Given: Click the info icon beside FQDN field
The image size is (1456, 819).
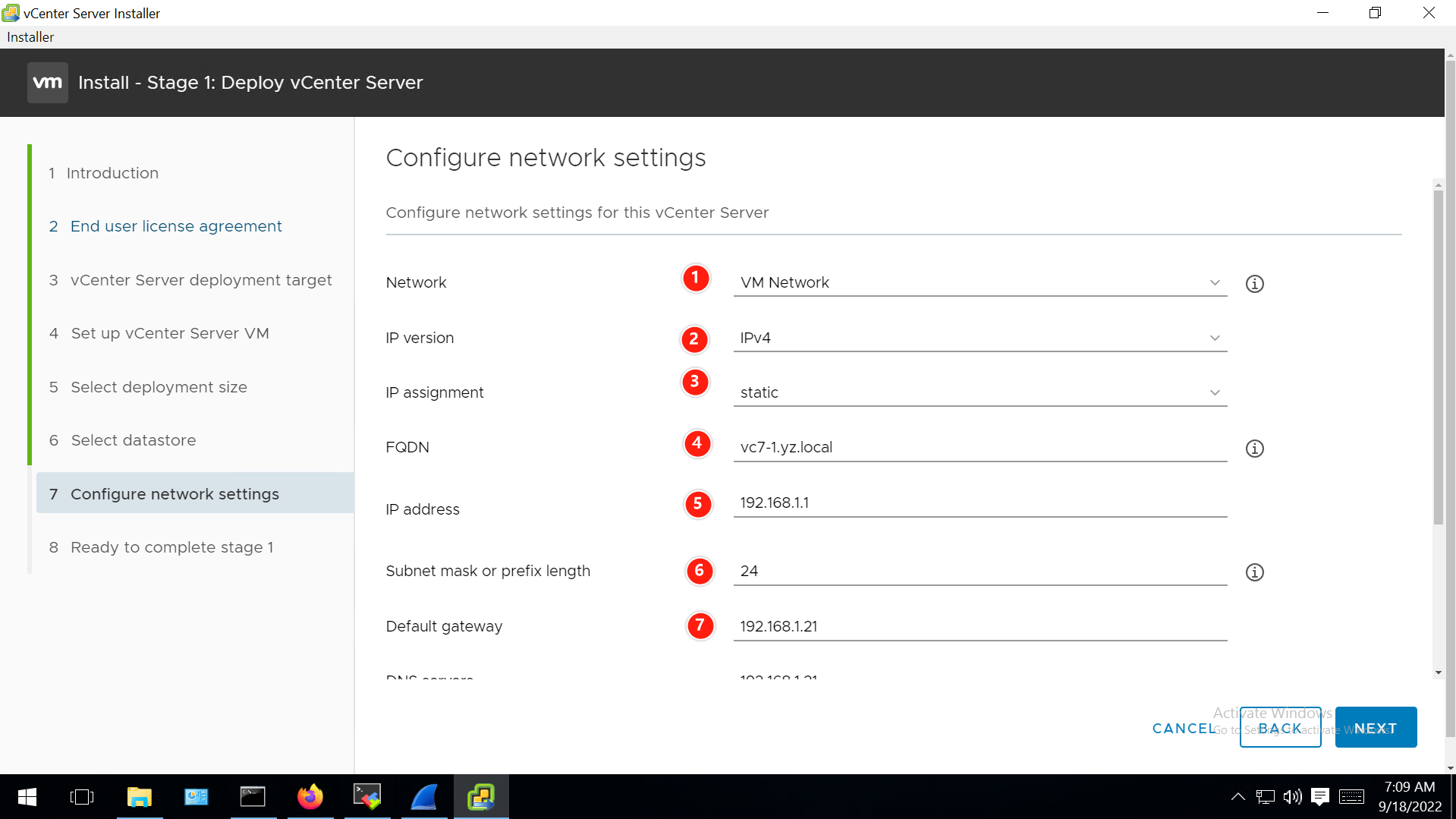Looking at the screenshot, I should pyautogui.click(x=1254, y=449).
